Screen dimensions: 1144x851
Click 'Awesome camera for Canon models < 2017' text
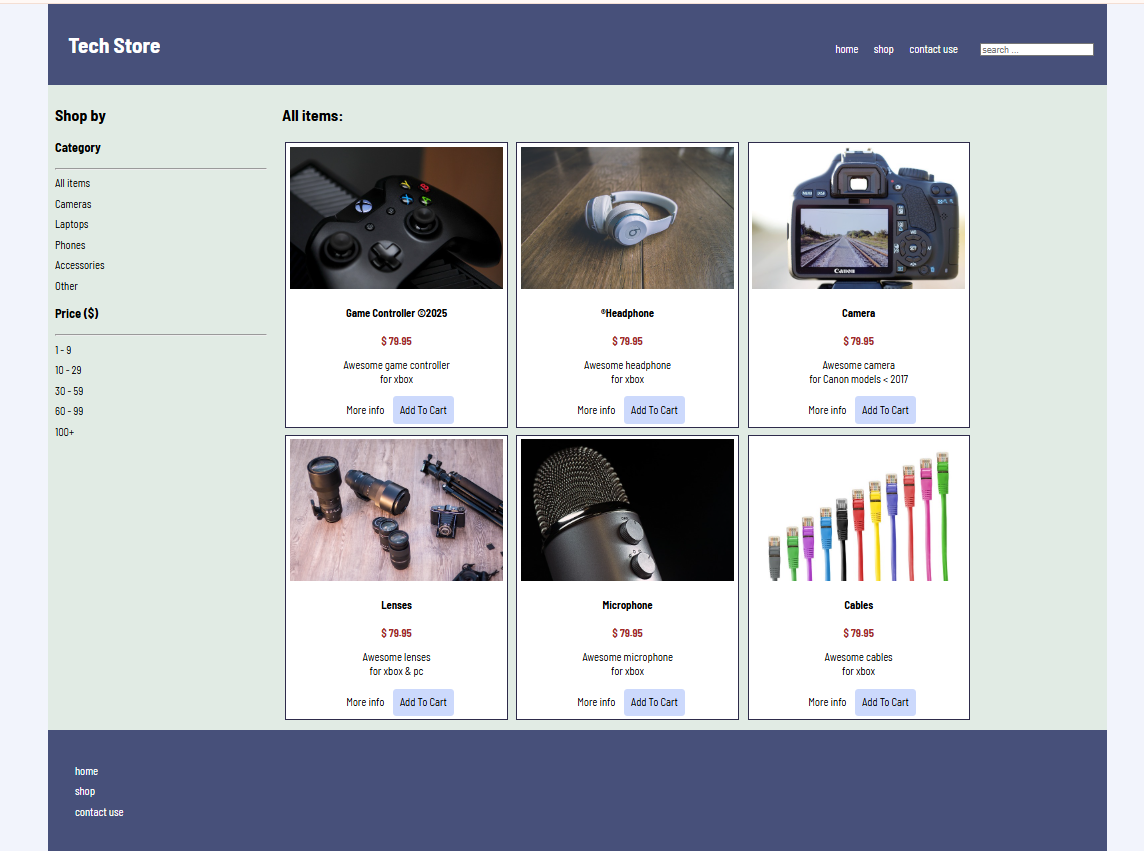tap(859, 372)
